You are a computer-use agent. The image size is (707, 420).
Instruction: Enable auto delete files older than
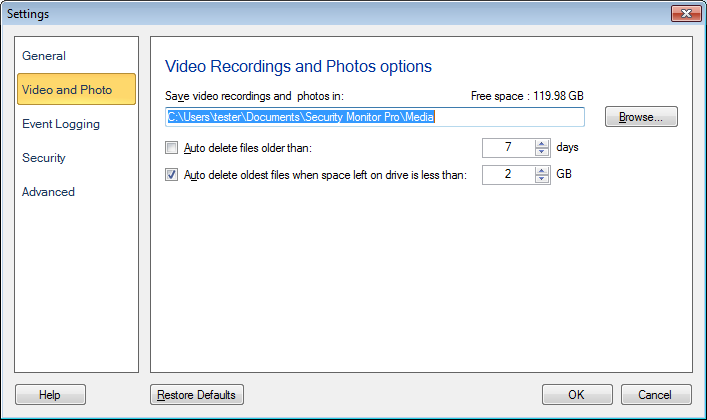point(171,148)
